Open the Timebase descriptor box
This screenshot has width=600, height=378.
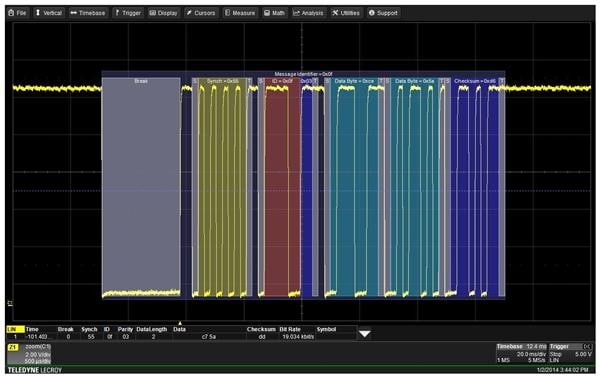tap(522, 354)
